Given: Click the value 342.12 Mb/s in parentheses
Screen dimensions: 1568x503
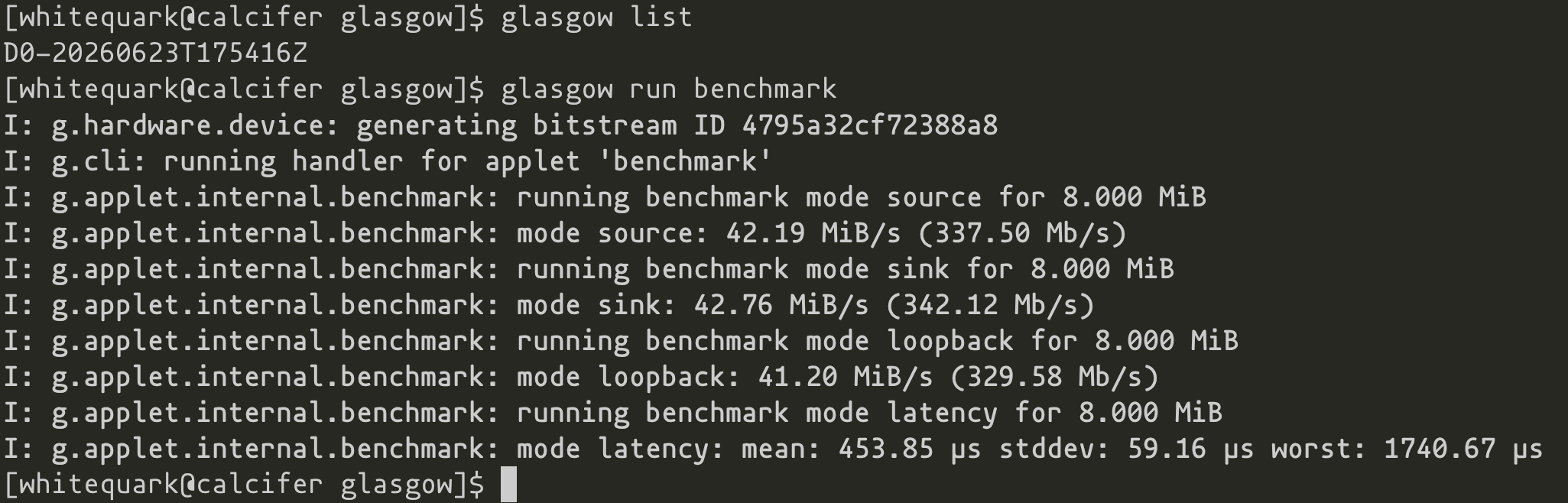Looking at the screenshot, I should 990,305.
